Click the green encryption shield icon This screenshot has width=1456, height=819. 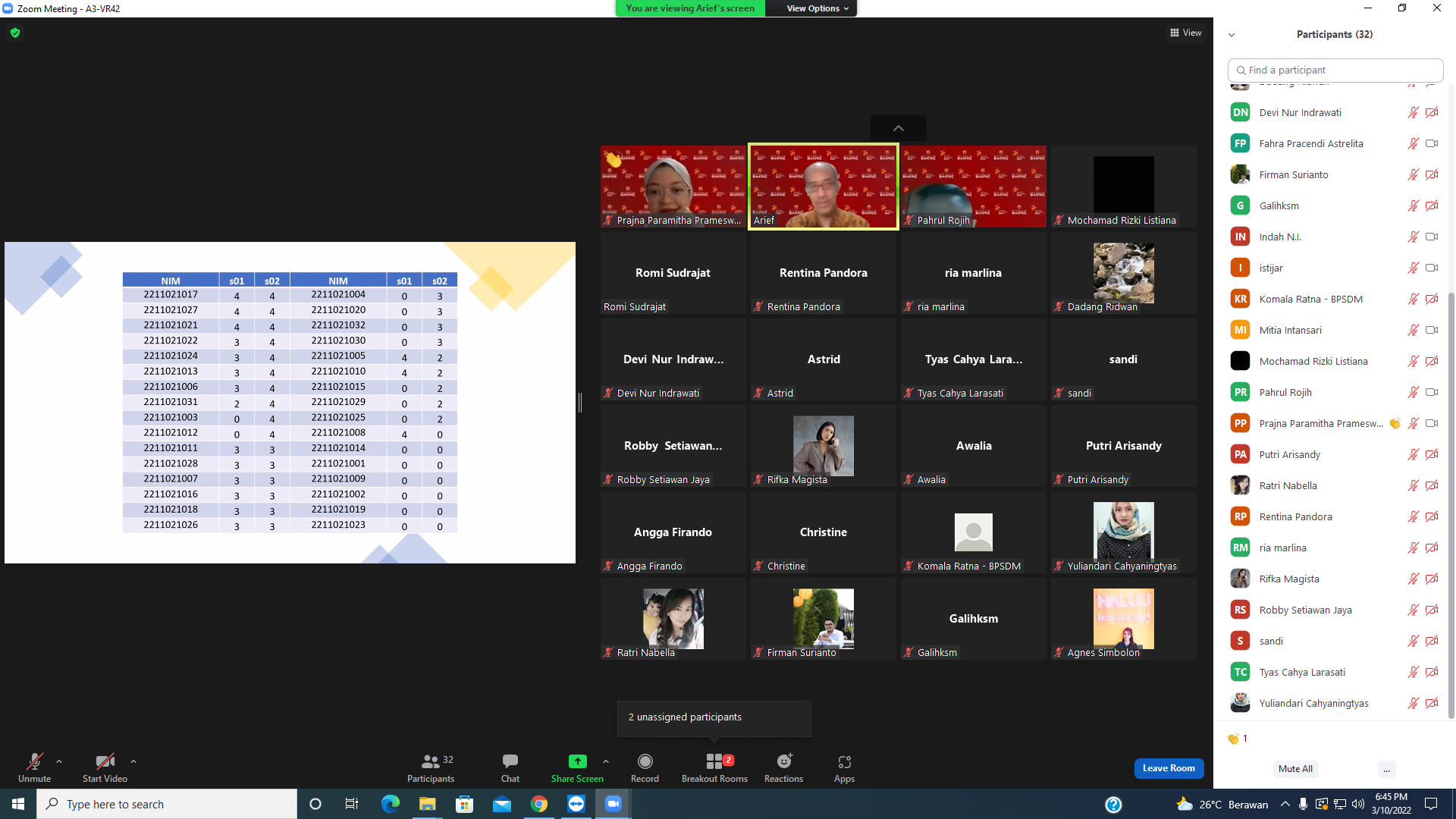point(15,33)
